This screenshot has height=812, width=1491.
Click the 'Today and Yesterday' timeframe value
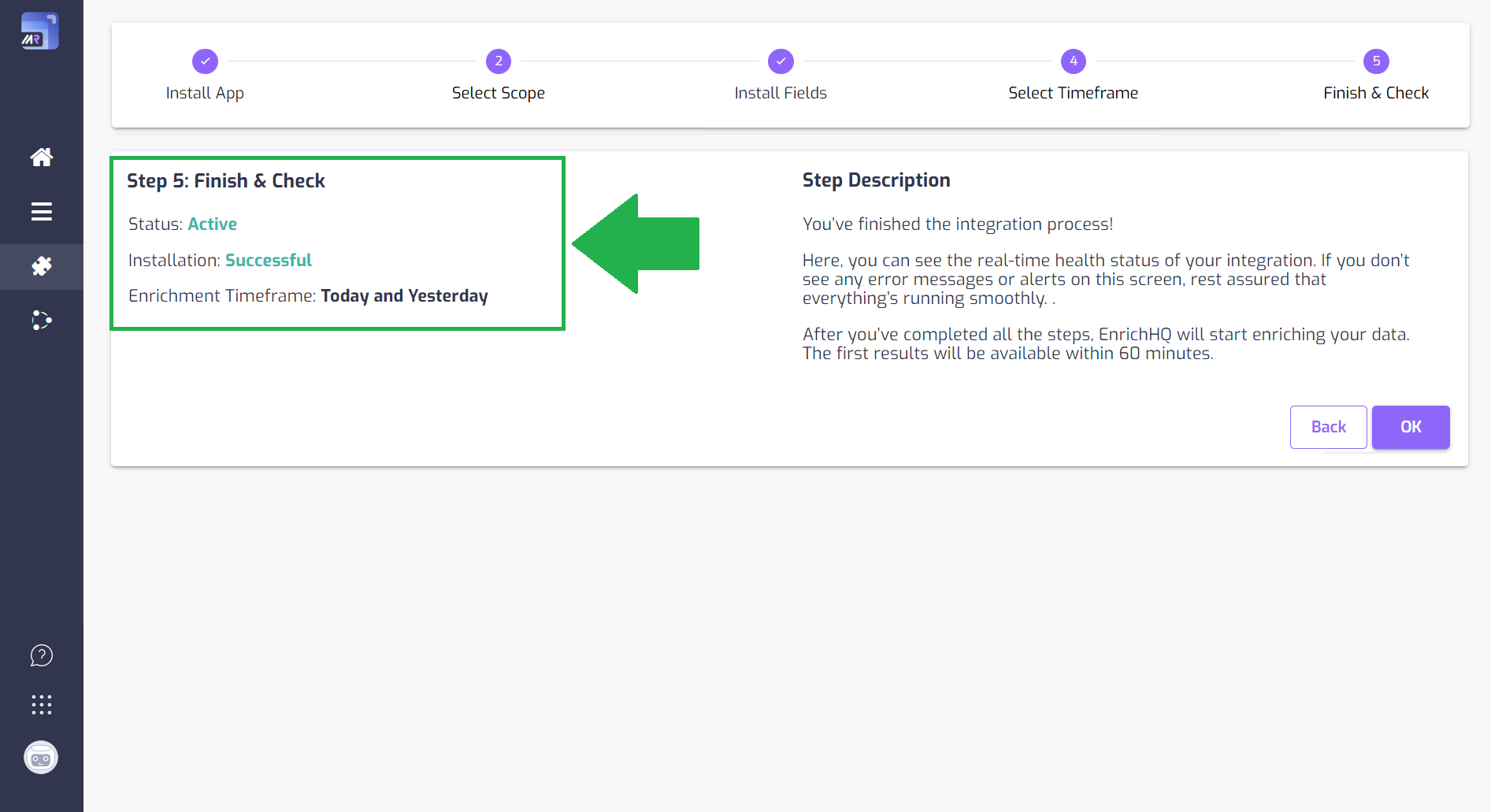pyautogui.click(x=405, y=296)
